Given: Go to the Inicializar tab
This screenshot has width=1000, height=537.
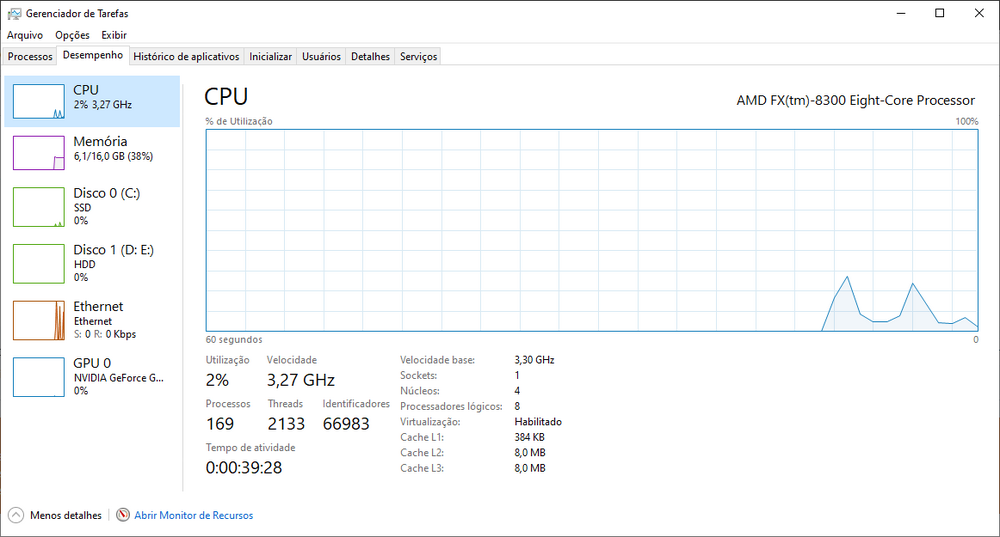Looking at the screenshot, I should pyautogui.click(x=270, y=57).
